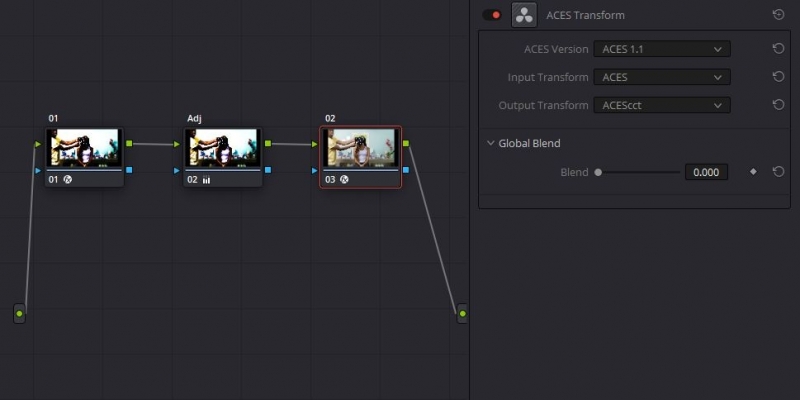The width and height of the screenshot is (800, 400).
Task: Click the Blend slider handle
Action: [x=598, y=172]
